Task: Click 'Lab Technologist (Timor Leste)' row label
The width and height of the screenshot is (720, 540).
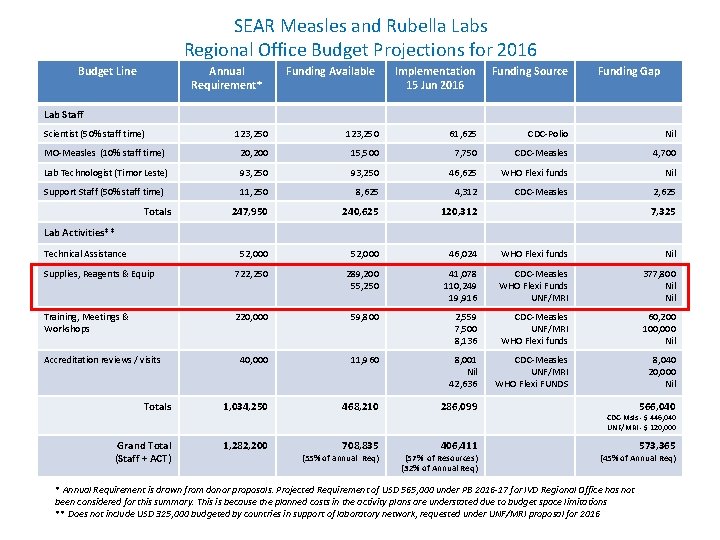Action: 105,173
